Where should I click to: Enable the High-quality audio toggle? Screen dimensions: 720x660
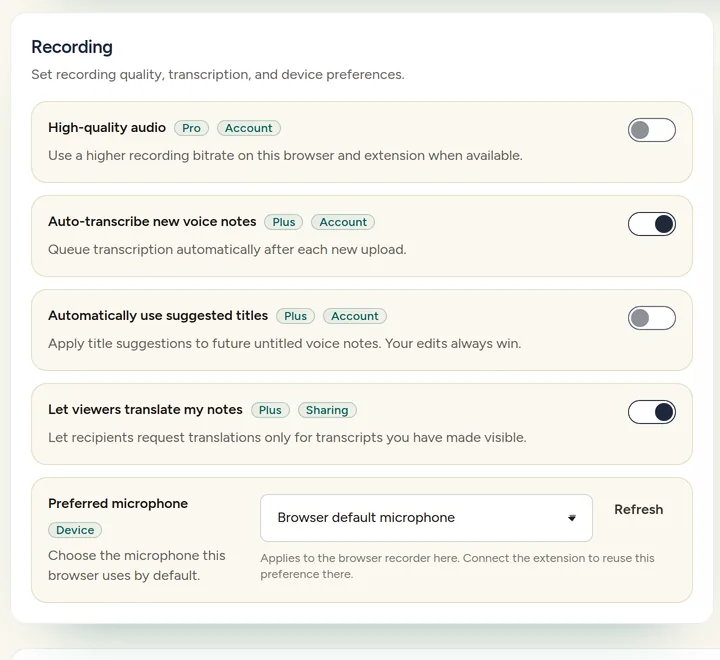click(x=652, y=130)
